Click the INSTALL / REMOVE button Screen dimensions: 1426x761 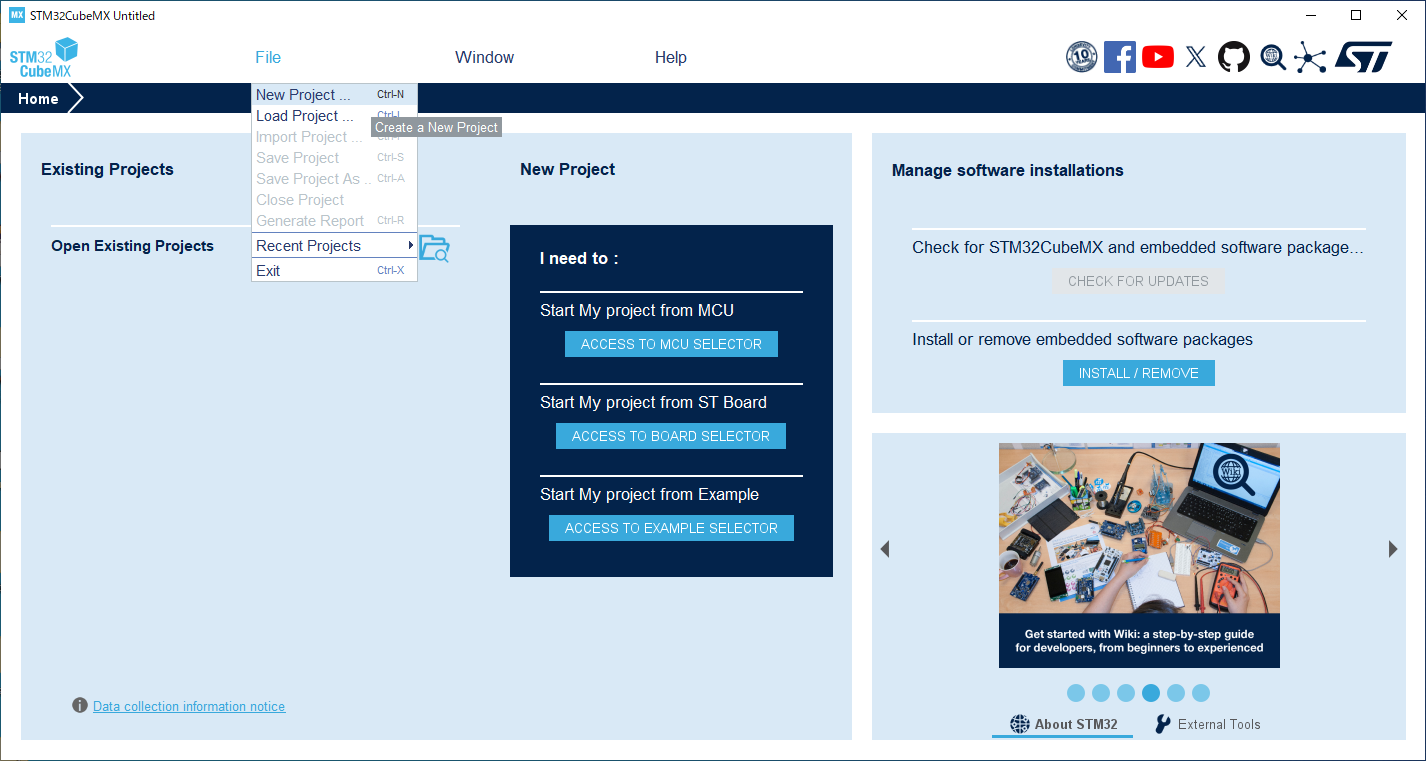1138,373
